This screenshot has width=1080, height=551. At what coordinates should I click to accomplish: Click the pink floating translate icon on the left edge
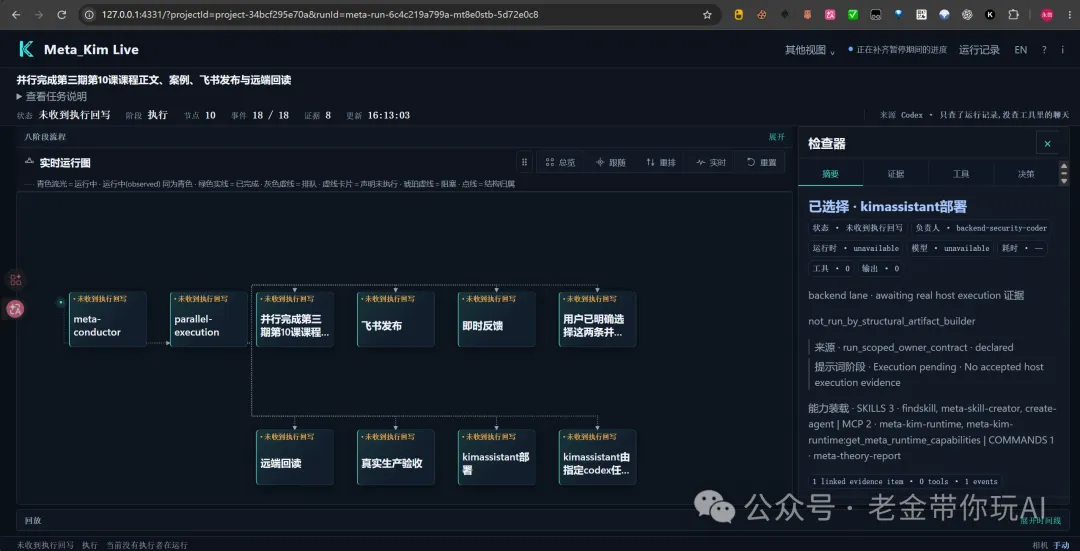click(15, 309)
